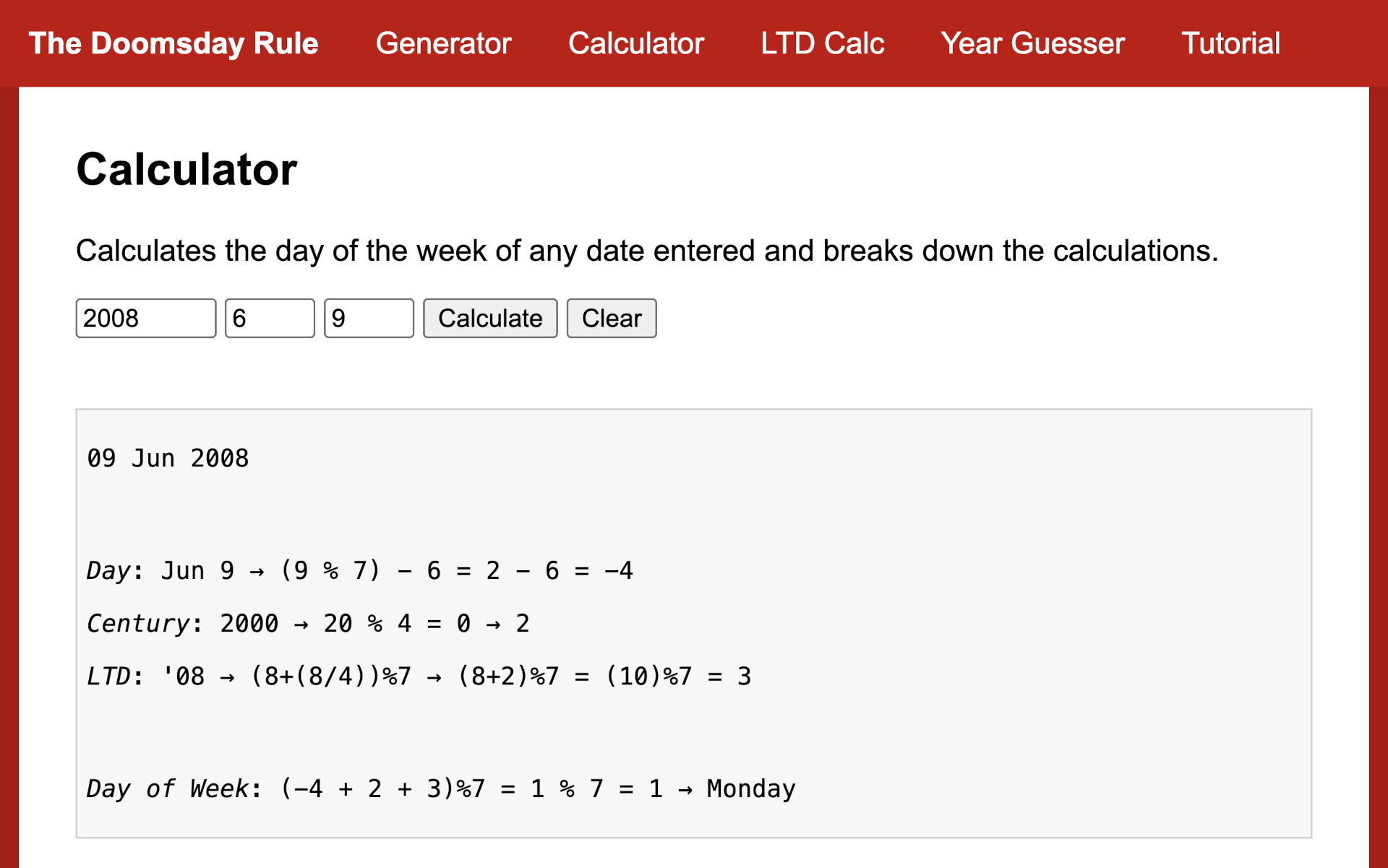Open the Tutorial page

pyautogui.click(x=1230, y=43)
